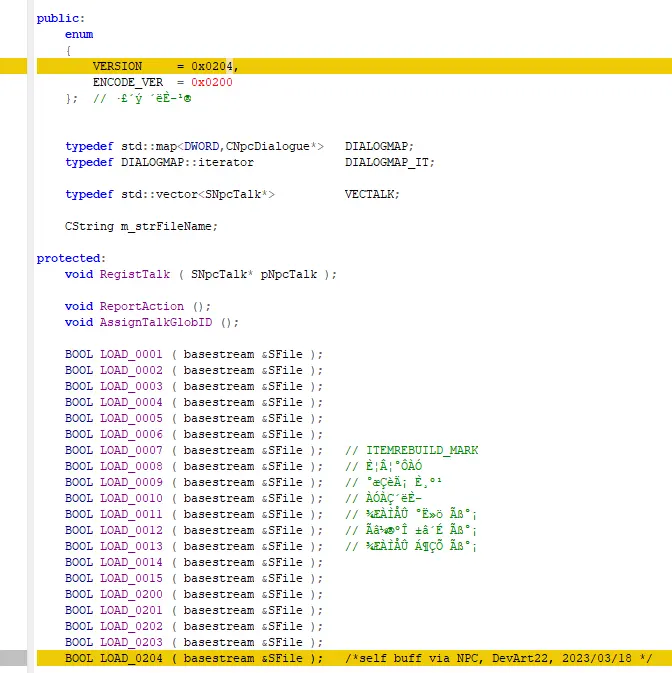The image size is (672, 673).
Task: Click DIALOGMAP::iterator type text
Action: pyautogui.click(x=188, y=162)
